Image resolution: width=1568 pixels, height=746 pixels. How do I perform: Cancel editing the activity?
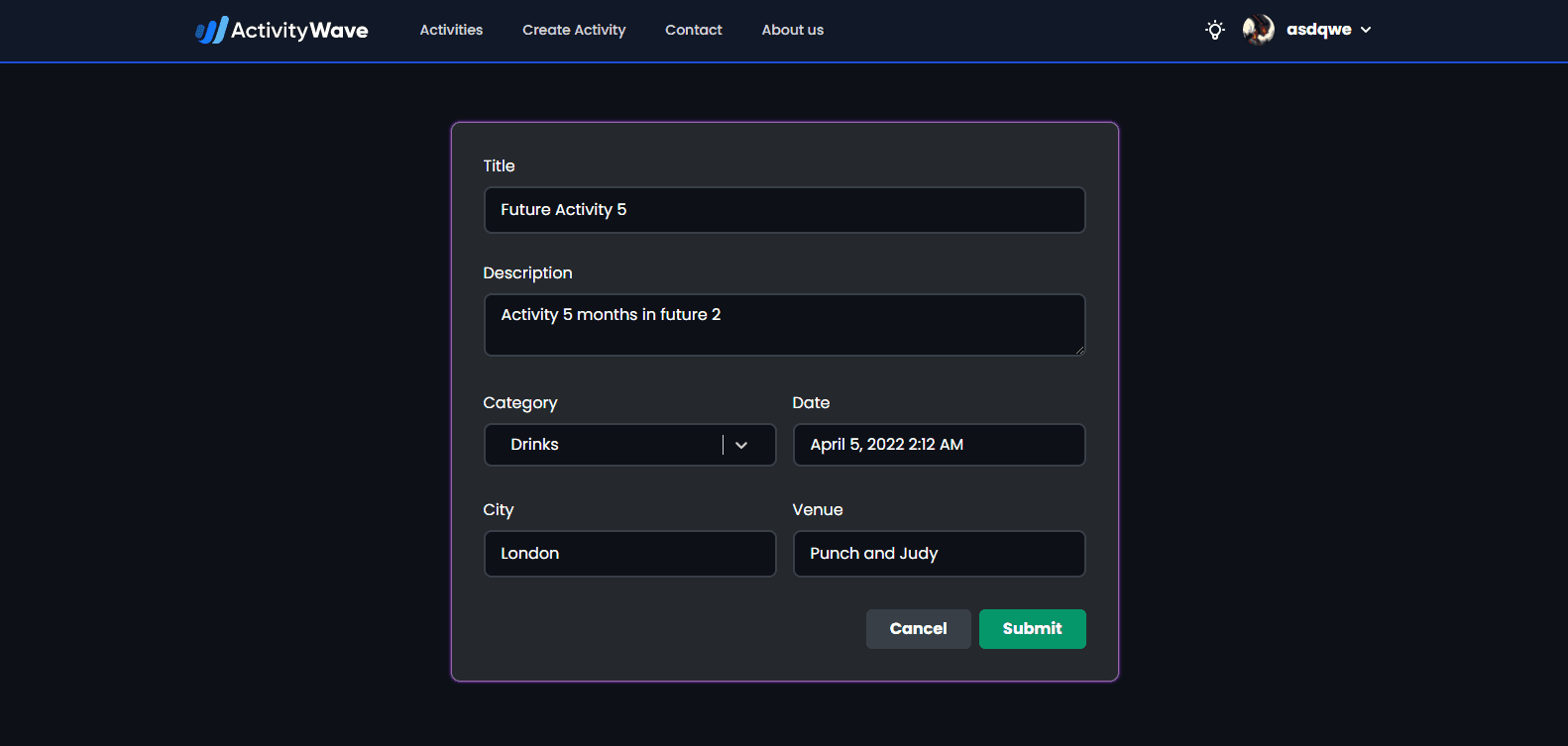pyautogui.click(x=918, y=629)
